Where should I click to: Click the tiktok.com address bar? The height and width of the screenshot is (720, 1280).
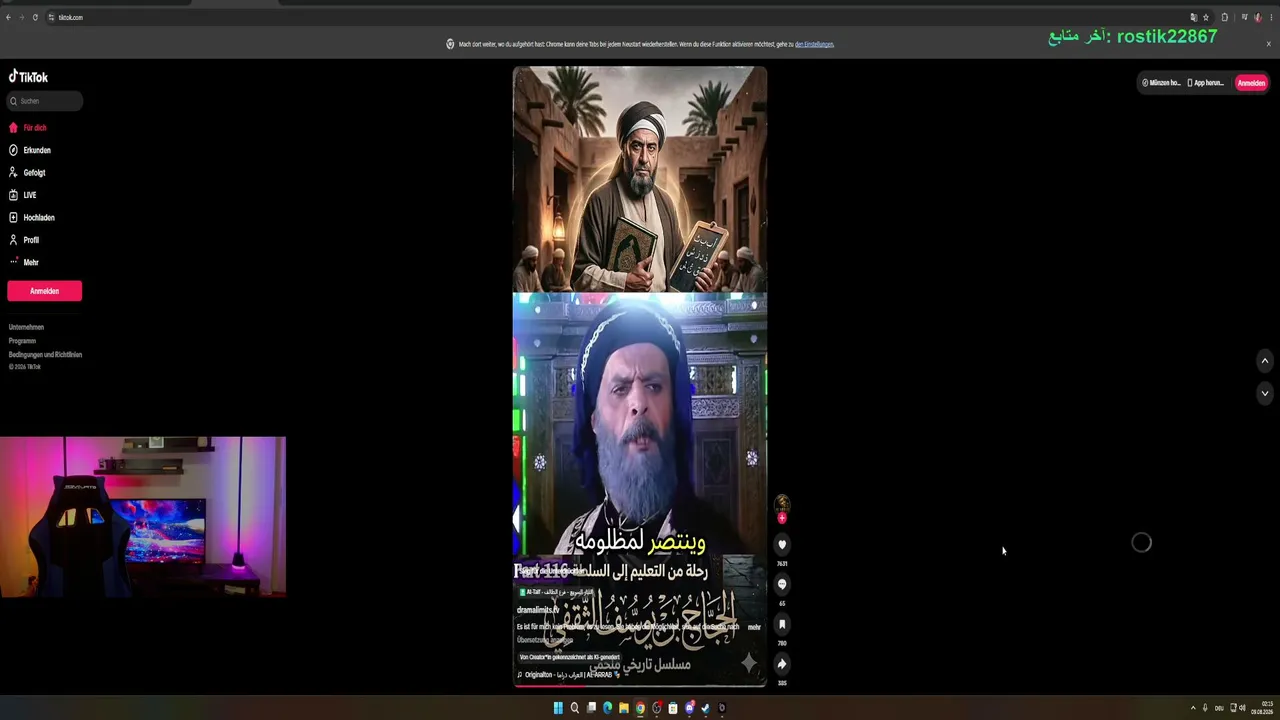pyautogui.click(x=620, y=17)
